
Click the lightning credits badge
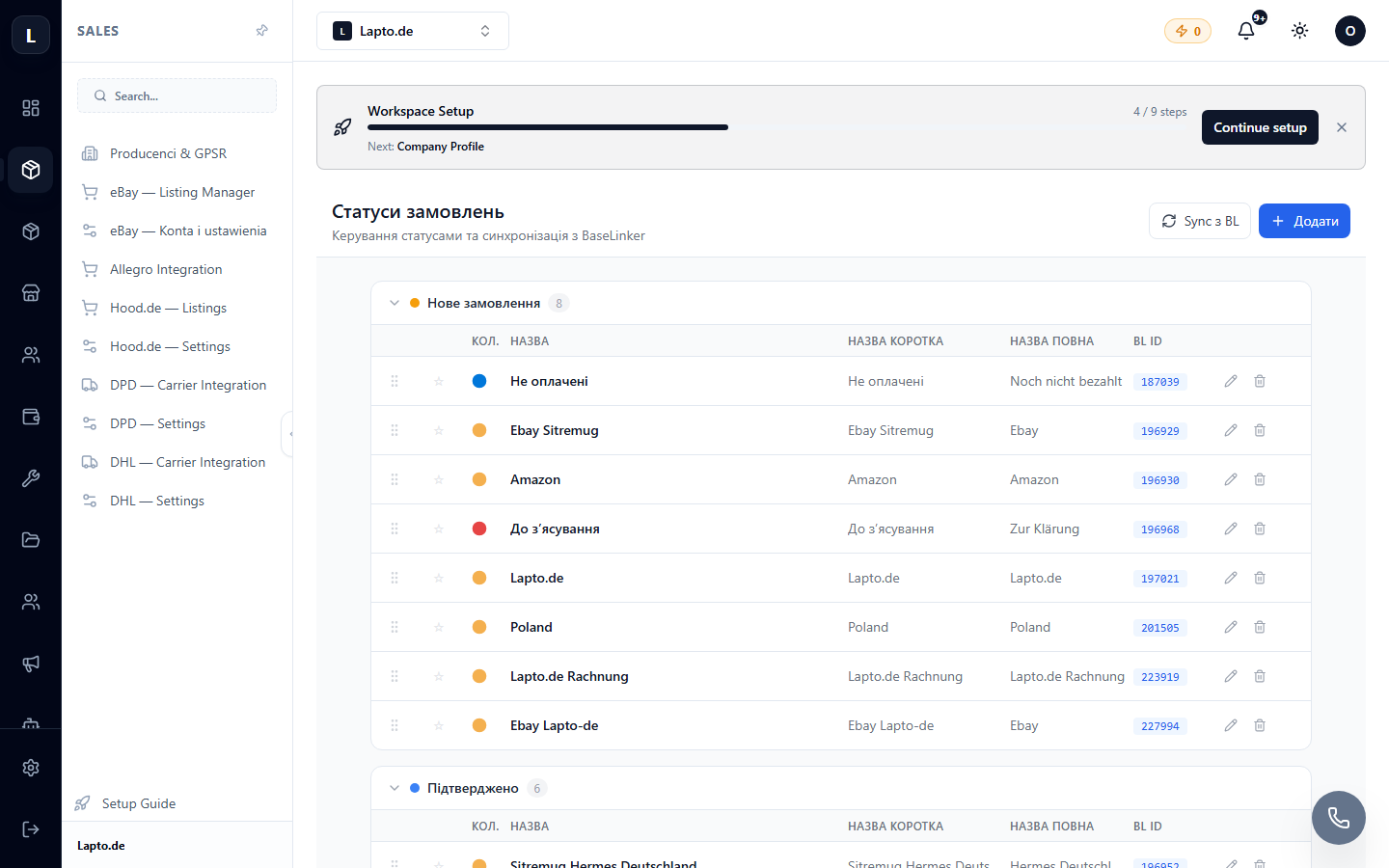(x=1187, y=31)
